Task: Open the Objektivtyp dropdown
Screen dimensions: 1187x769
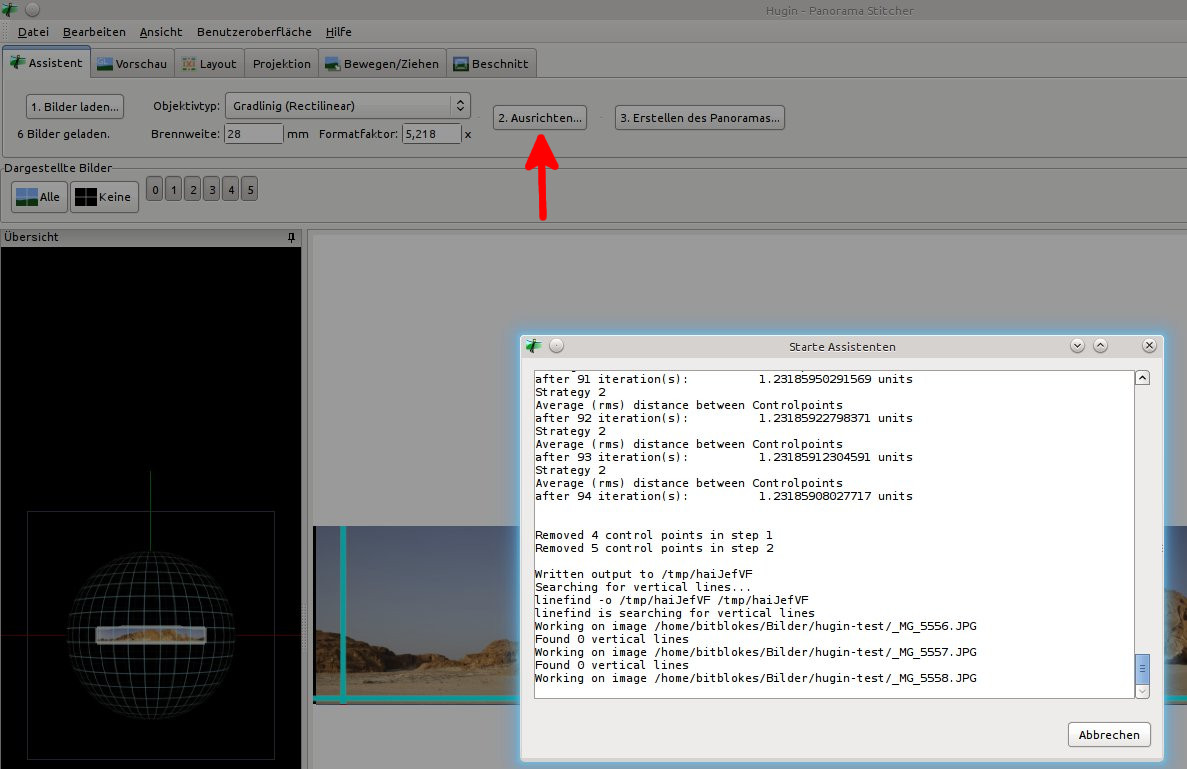Action: pos(347,106)
